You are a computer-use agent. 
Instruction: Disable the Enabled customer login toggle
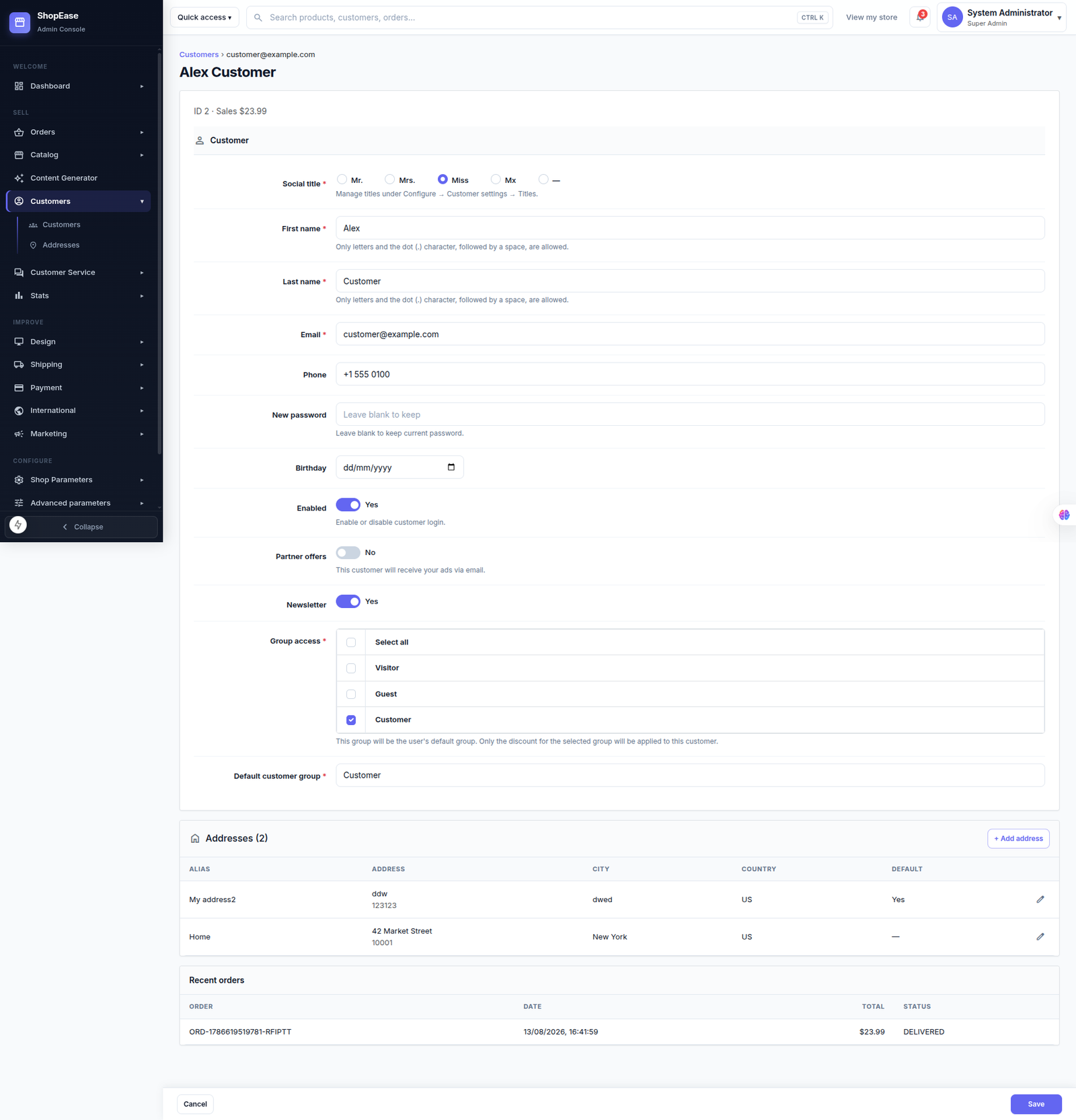[348, 505]
